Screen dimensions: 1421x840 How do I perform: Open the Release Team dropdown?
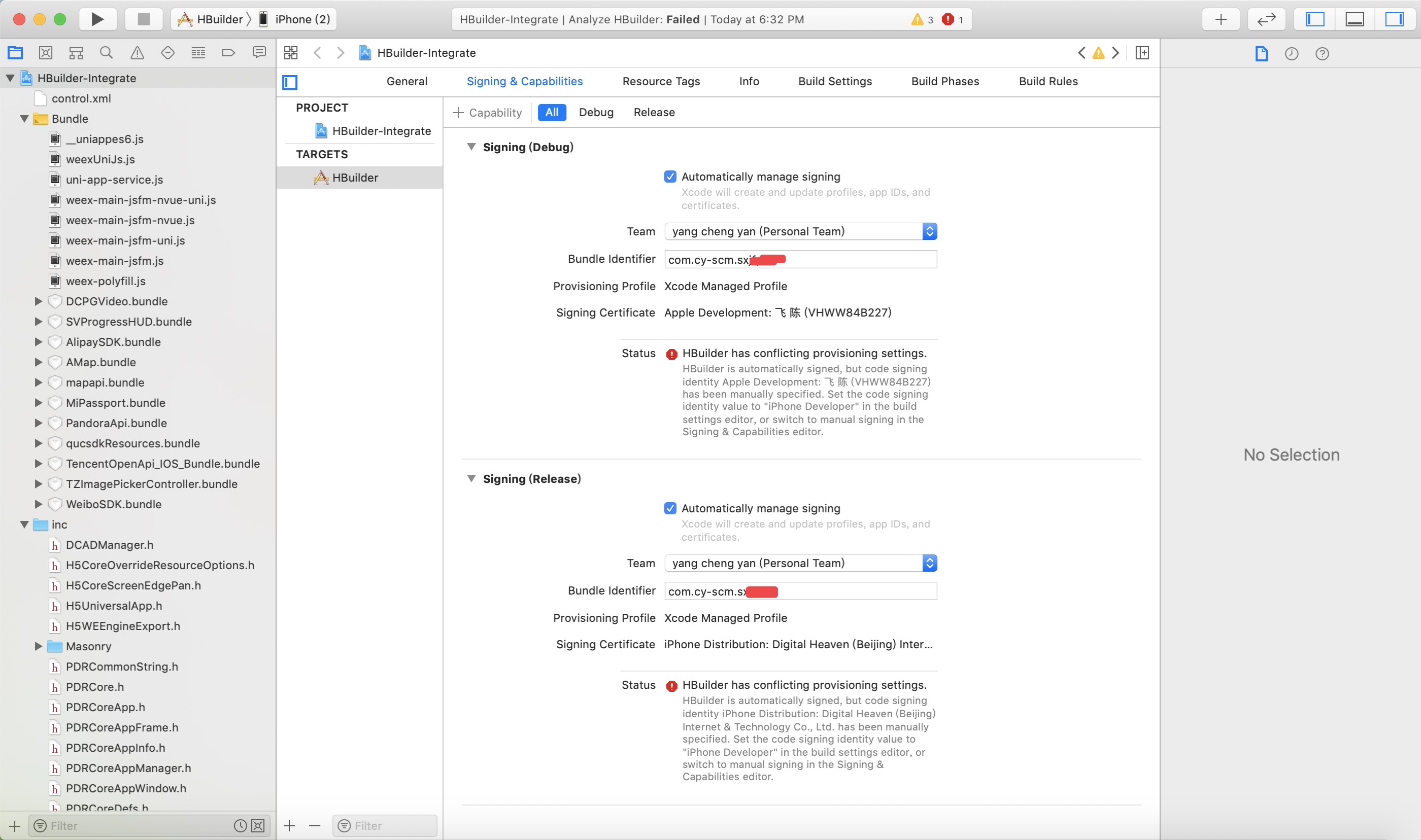[800, 563]
